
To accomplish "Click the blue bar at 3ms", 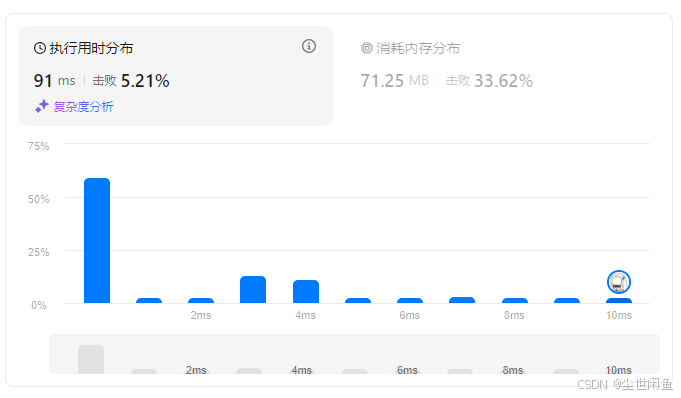I will [x=253, y=289].
